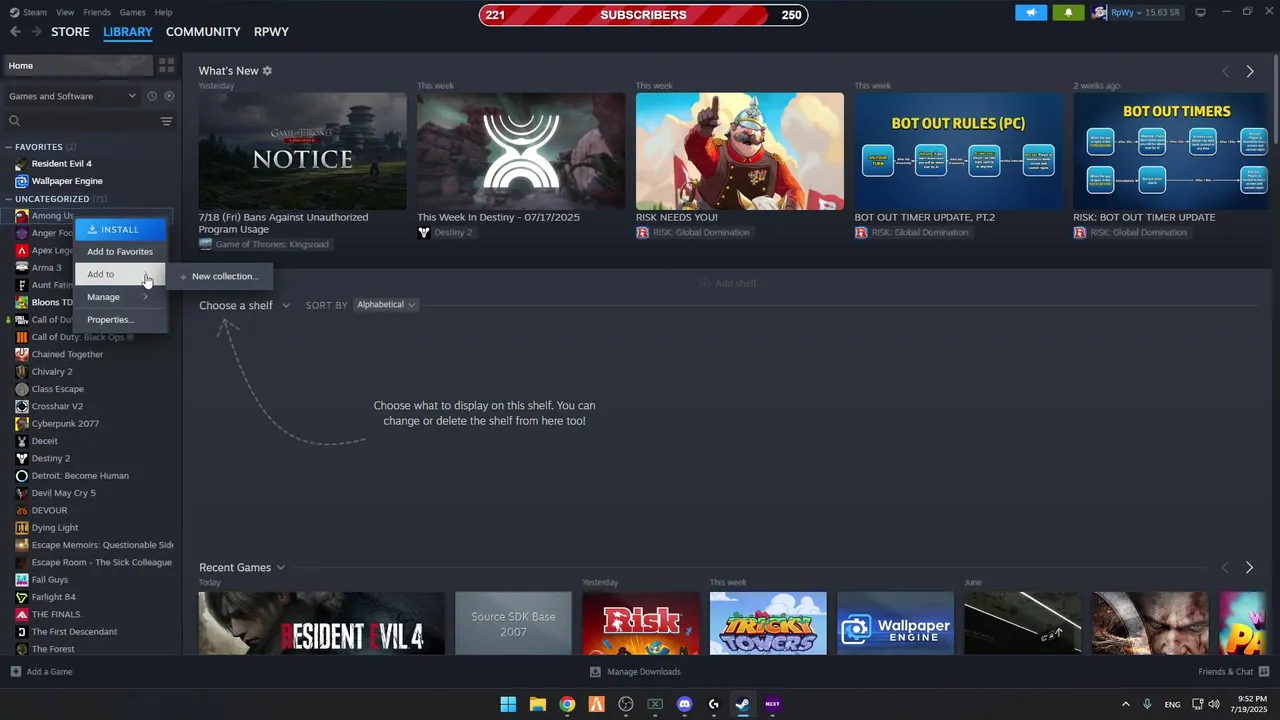Open OBS Studio from the taskbar

pyautogui.click(x=626, y=704)
